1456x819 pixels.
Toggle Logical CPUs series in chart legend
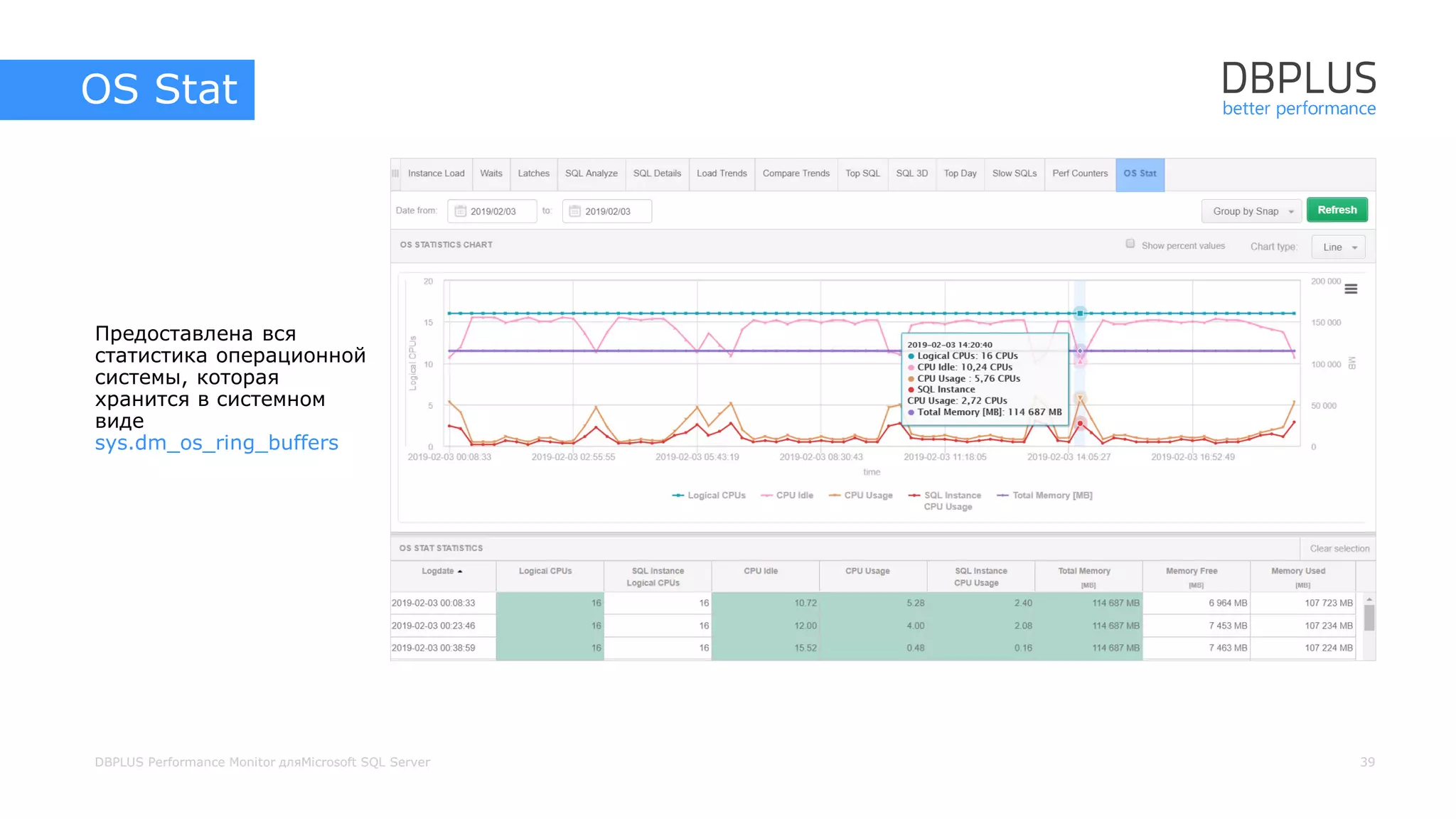[x=709, y=496]
